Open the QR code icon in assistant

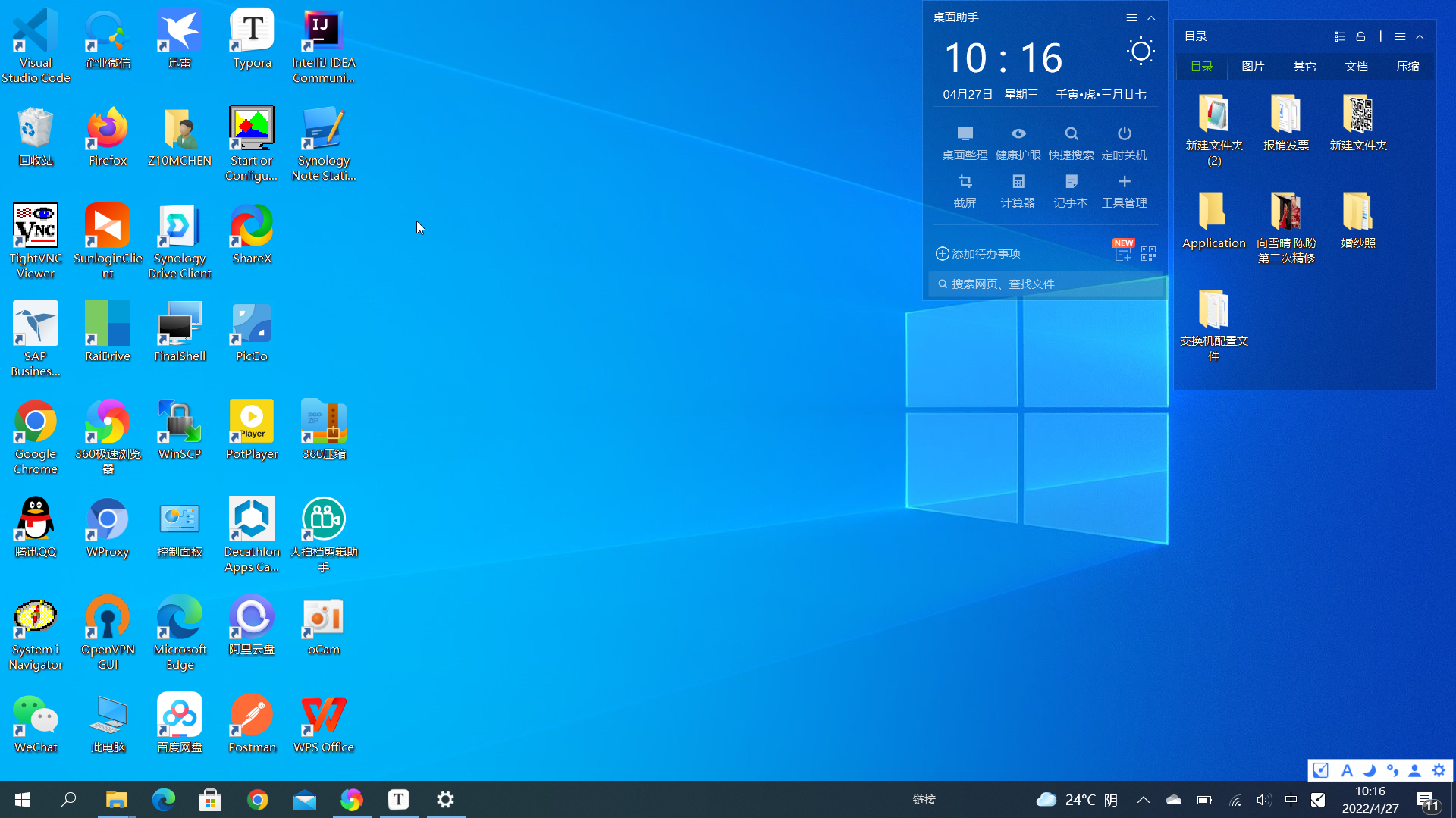[x=1148, y=252]
